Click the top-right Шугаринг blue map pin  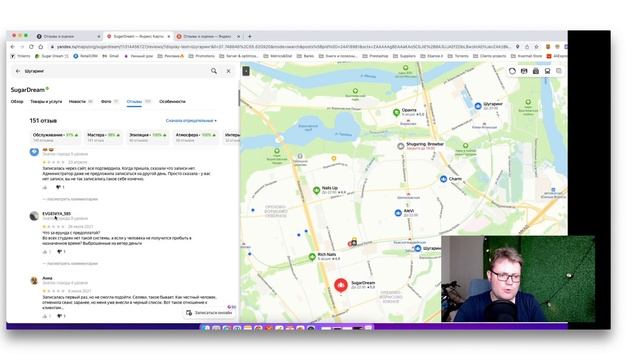[478, 106]
